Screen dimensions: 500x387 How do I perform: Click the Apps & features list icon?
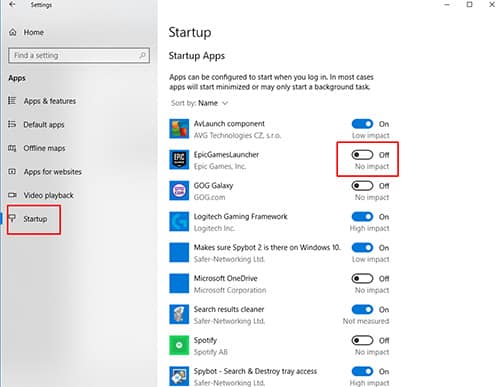[x=12, y=100]
